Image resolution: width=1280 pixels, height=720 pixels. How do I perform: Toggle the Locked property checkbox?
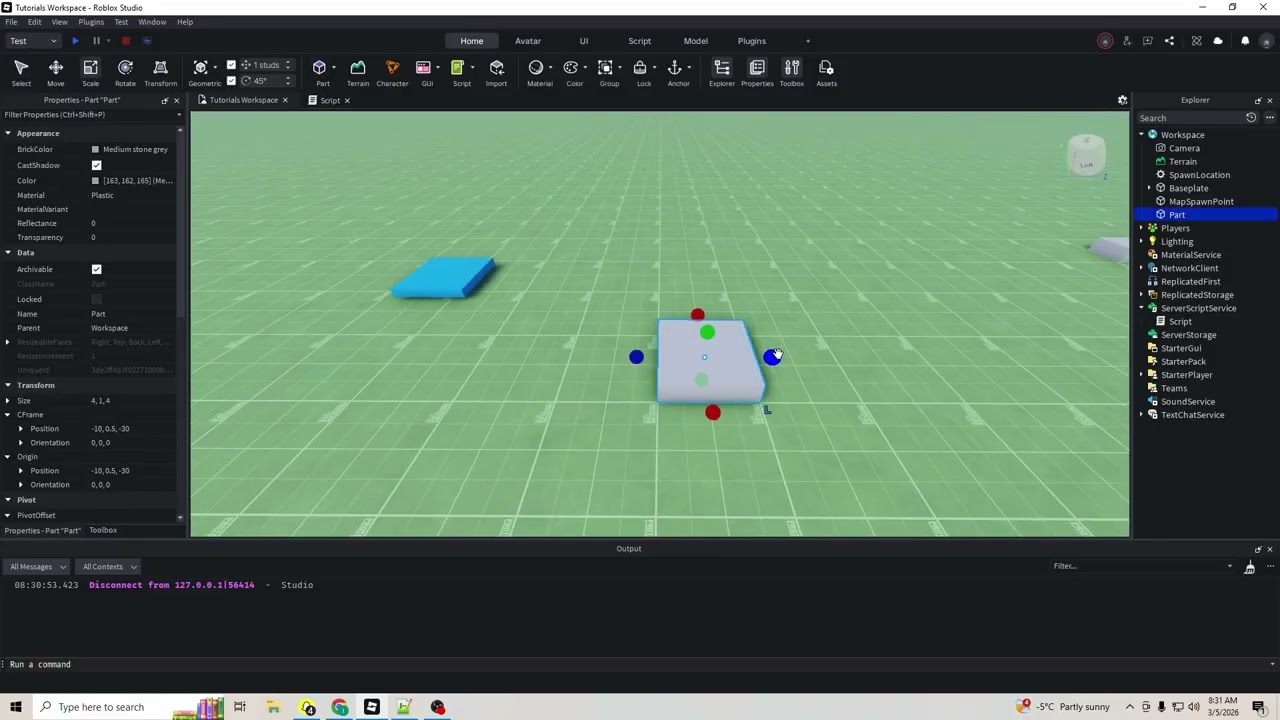(x=96, y=299)
